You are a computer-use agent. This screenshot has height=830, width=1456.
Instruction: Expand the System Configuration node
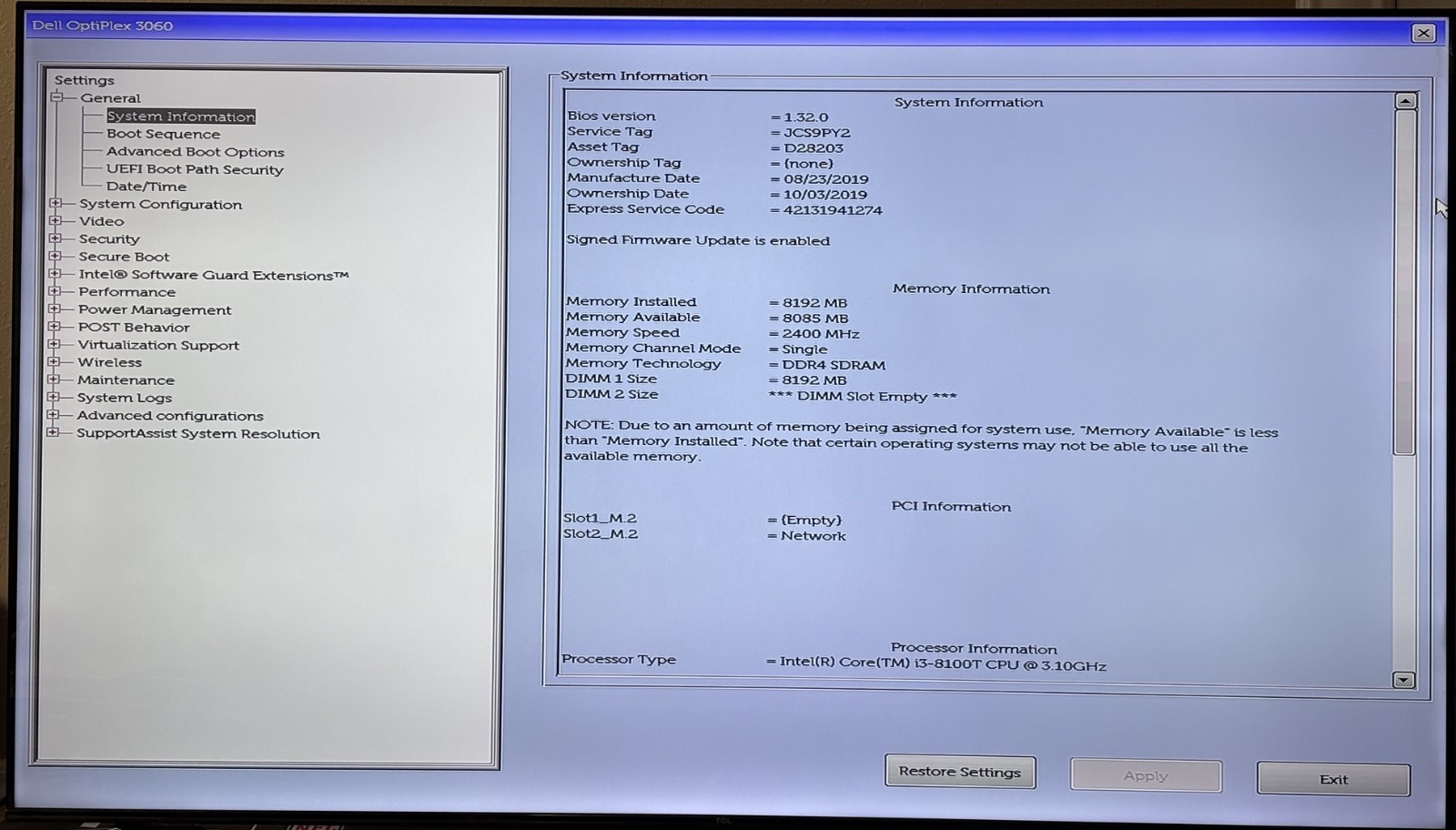point(56,204)
